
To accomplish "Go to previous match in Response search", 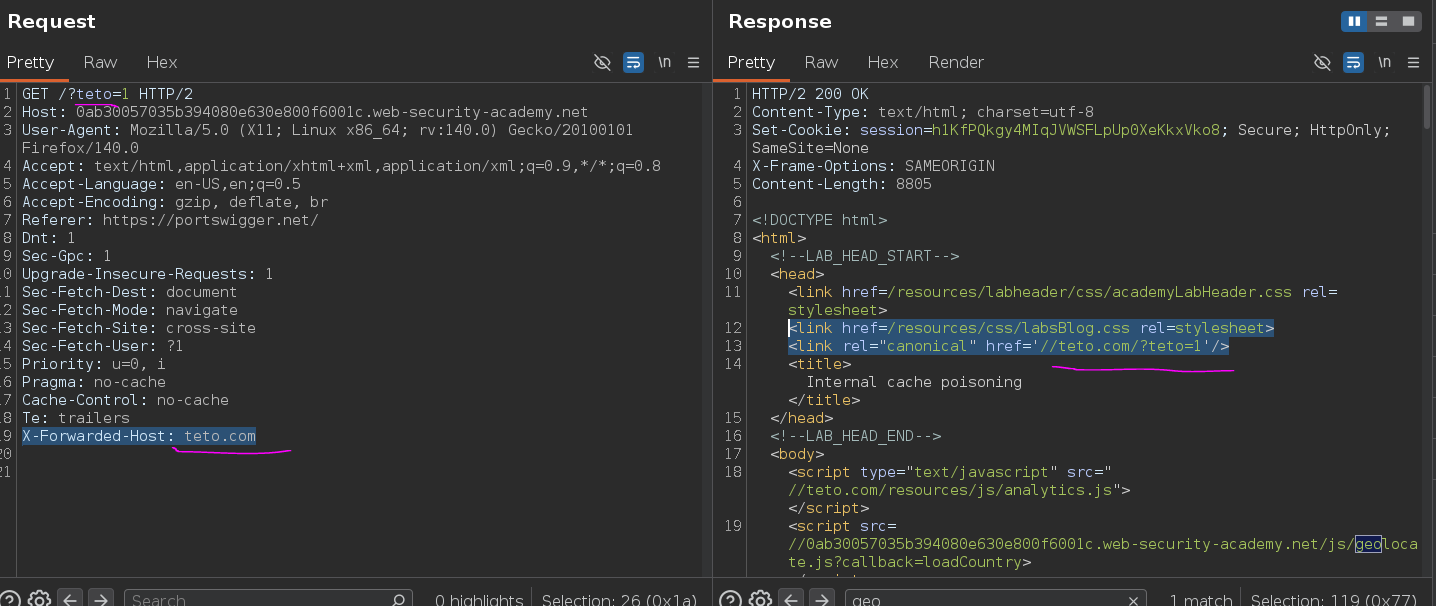I will pyautogui.click(x=790, y=600).
